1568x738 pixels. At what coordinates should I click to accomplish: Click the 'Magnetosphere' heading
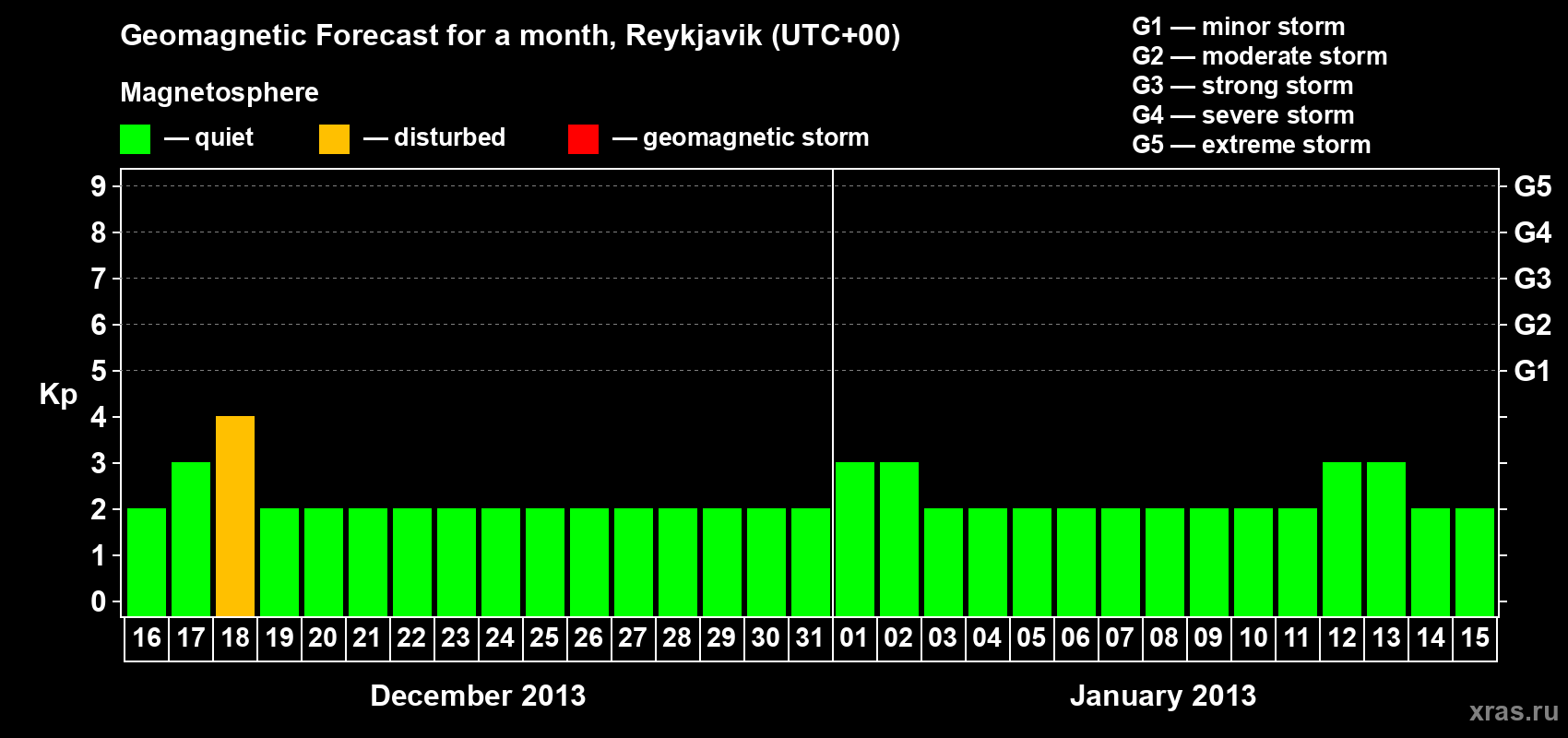click(220, 92)
